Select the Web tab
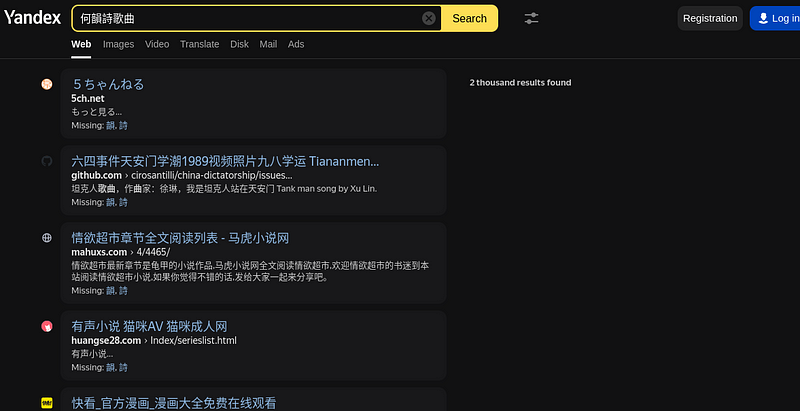 (x=81, y=44)
